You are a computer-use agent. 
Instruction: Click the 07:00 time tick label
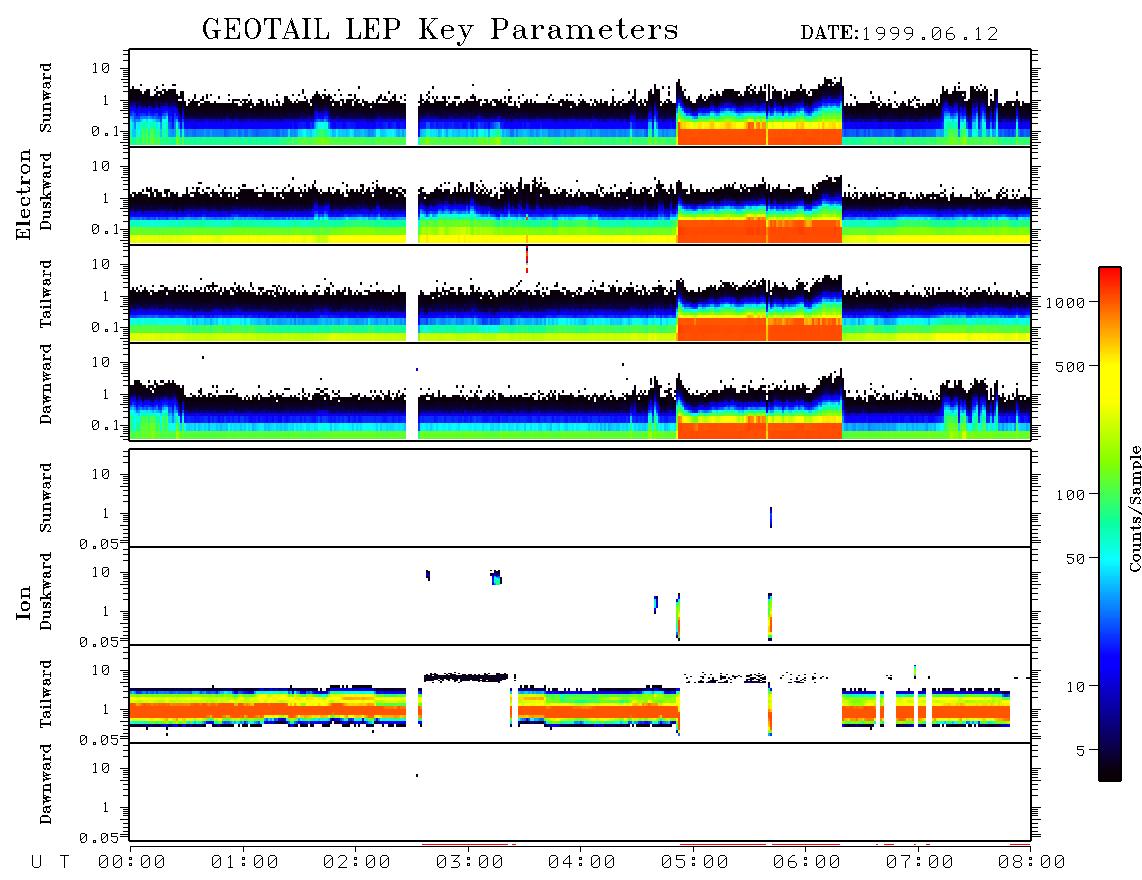[919, 863]
